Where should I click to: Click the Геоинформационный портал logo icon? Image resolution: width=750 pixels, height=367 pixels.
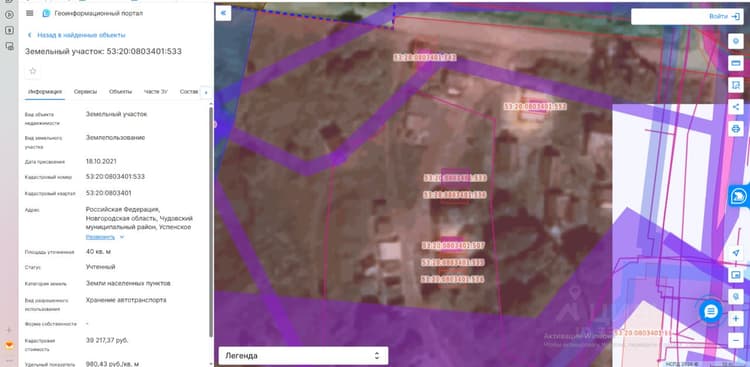[x=46, y=13]
